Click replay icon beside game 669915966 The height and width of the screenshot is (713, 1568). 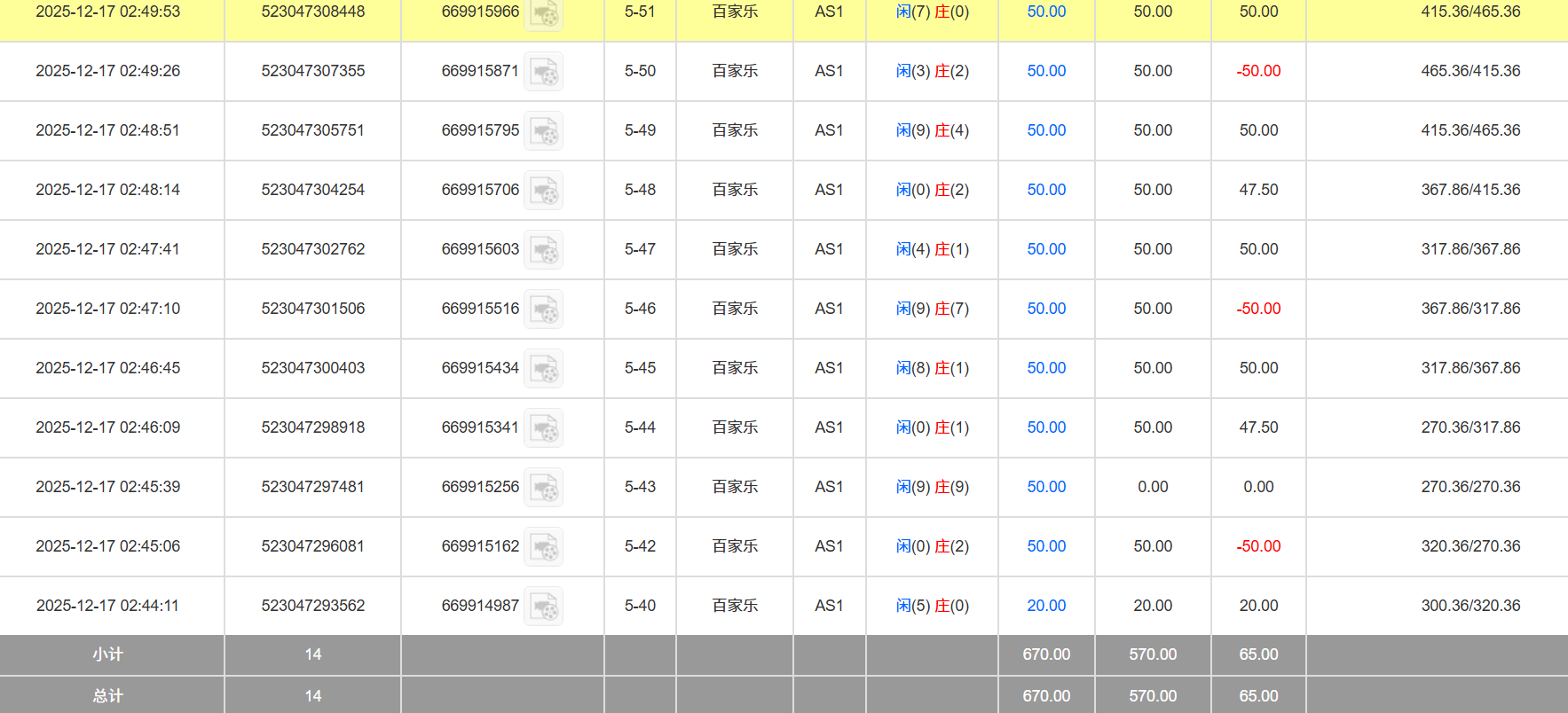(x=543, y=13)
